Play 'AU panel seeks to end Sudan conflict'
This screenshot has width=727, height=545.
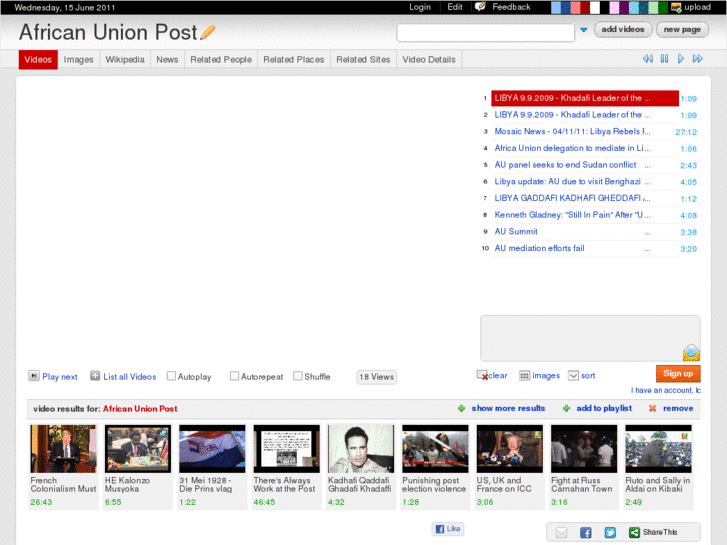click(565, 165)
